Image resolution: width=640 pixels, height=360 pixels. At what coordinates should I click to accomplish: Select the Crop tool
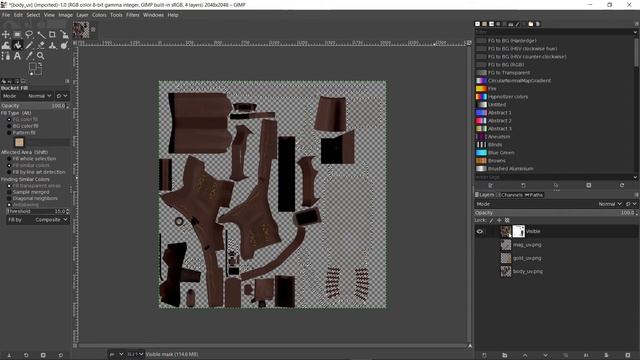52,35
